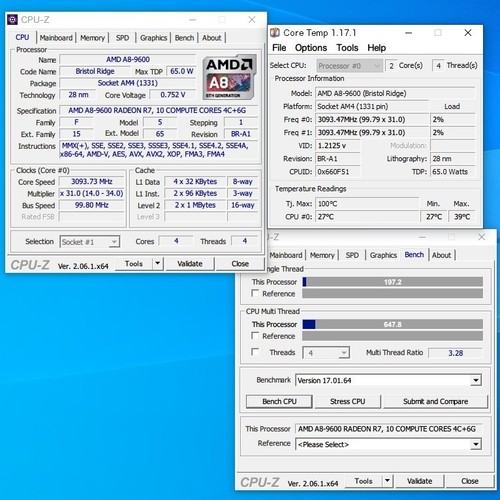
Task: Click the AMD A8 processor logo
Action: pyautogui.click(x=229, y=77)
